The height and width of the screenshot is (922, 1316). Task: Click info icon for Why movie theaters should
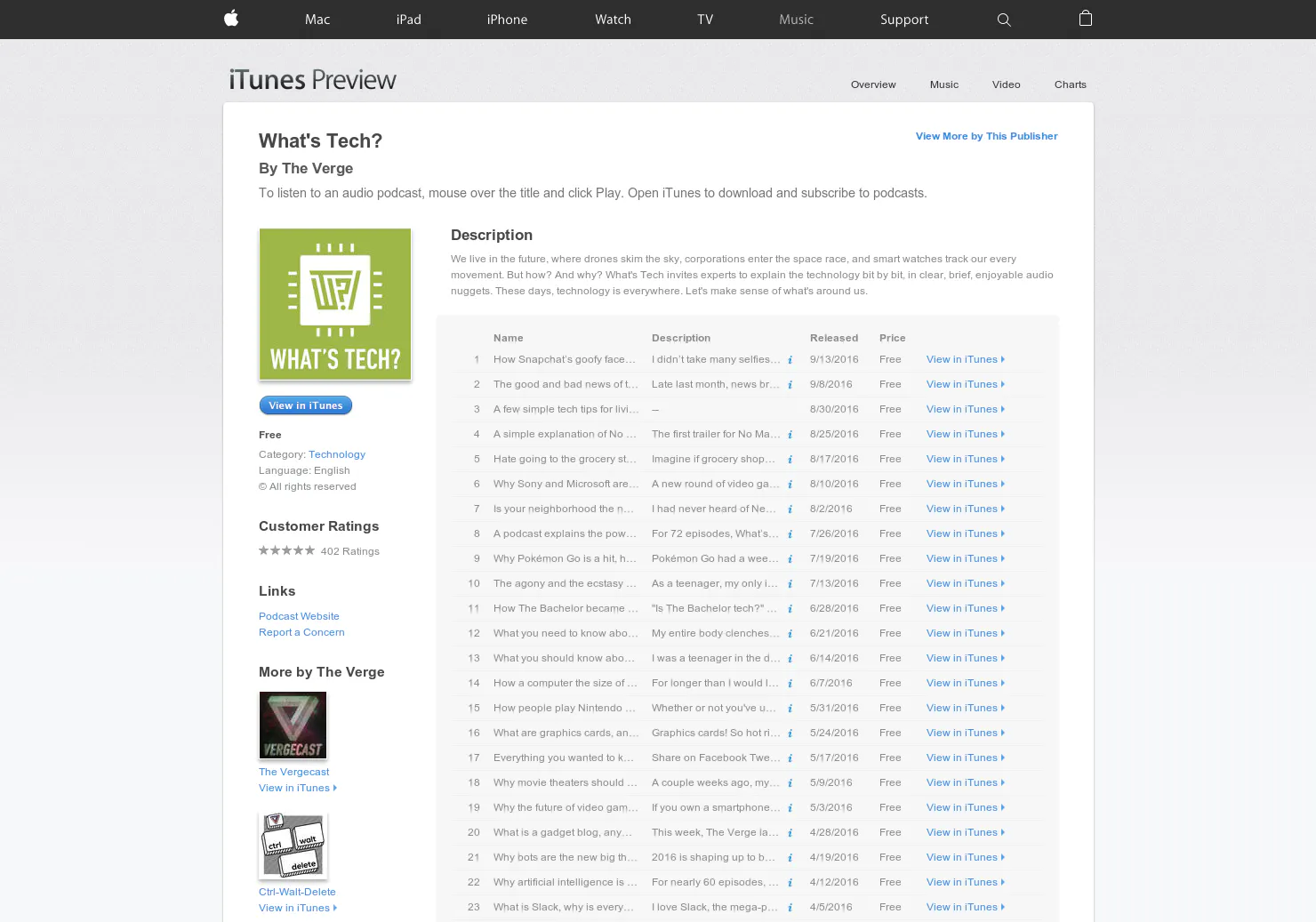point(790,783)
